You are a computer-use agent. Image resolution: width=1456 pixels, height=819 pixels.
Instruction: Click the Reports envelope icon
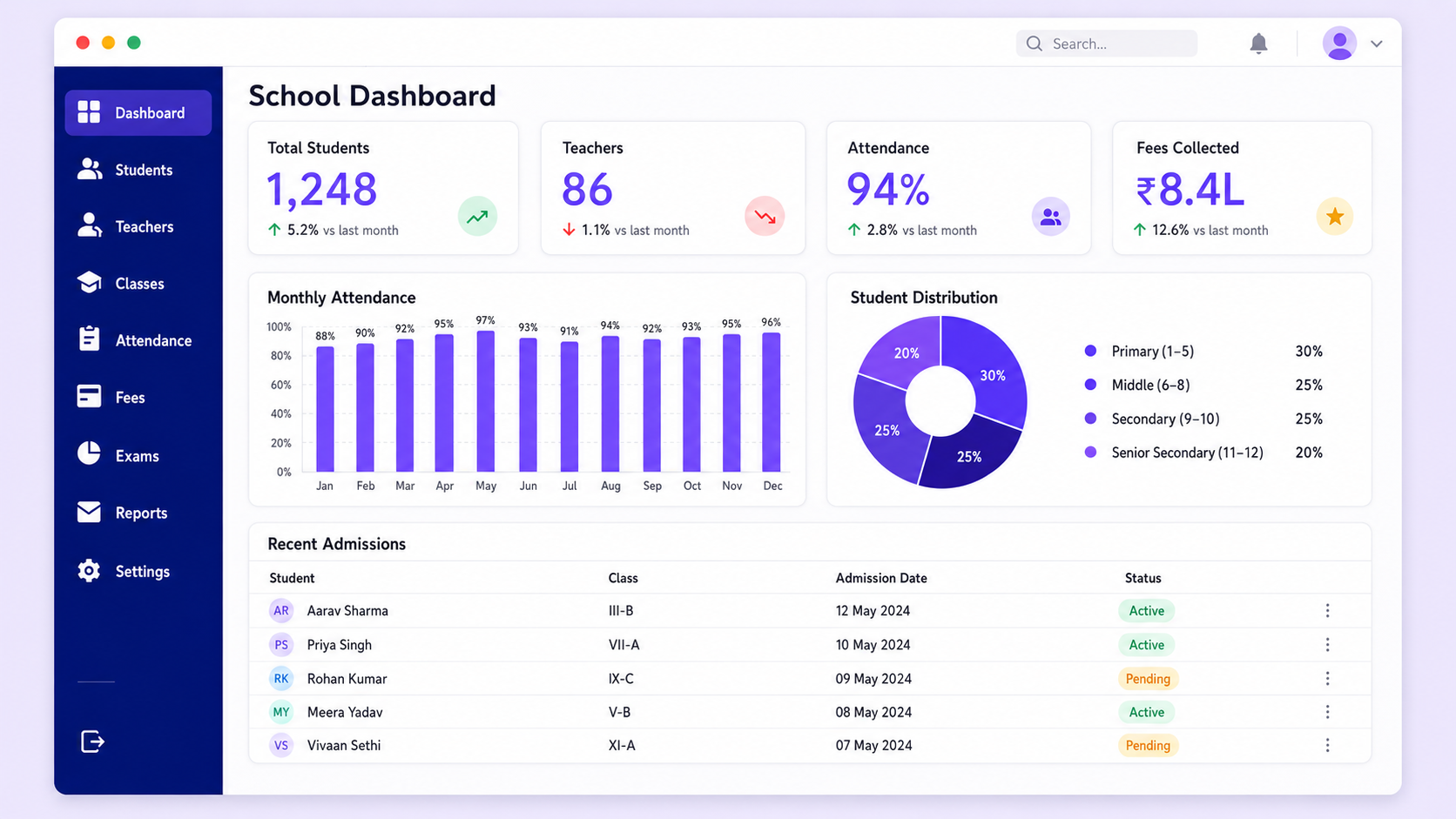pos(89,512)
